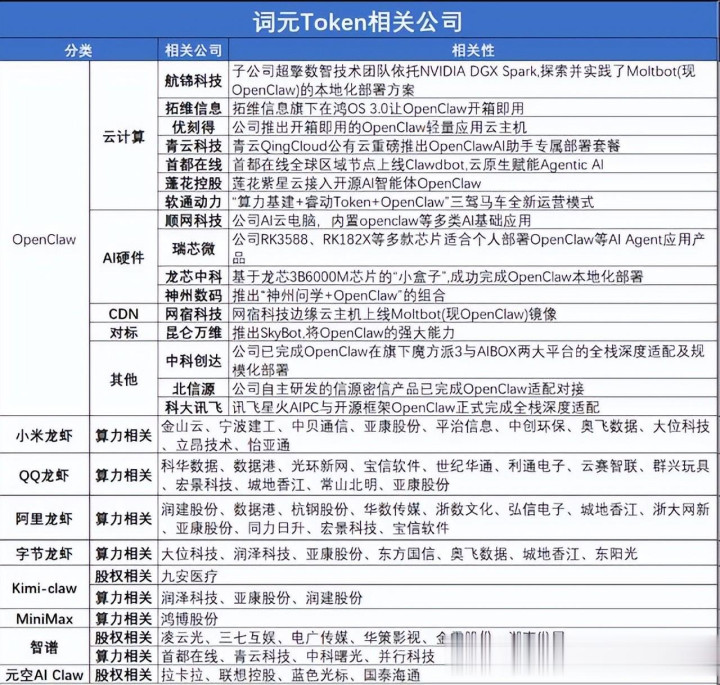Click 算力相关 in the 小米龙虾 row

(x=124, y=435)
